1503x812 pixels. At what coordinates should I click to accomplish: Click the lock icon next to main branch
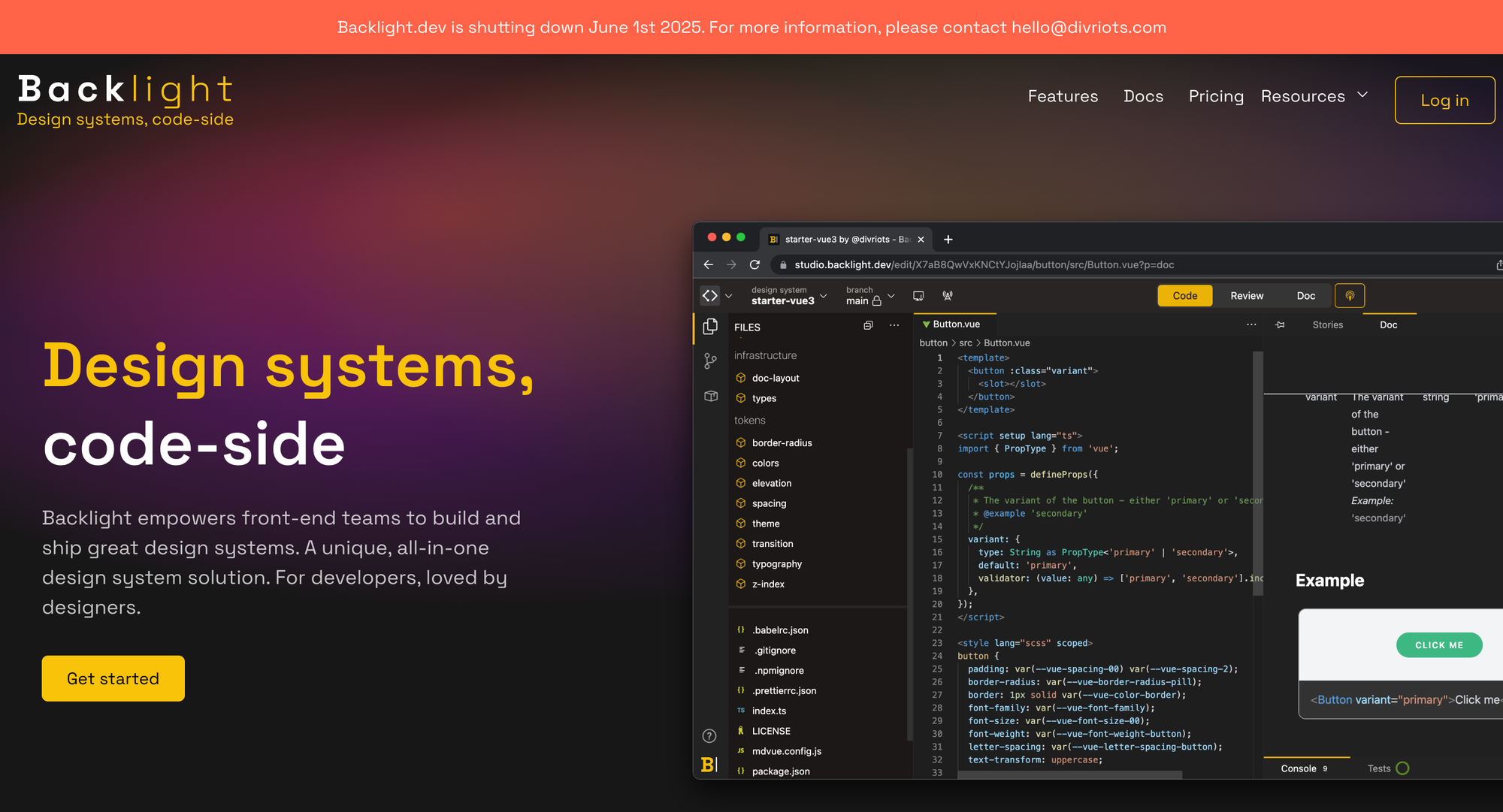tap(876, 300)
